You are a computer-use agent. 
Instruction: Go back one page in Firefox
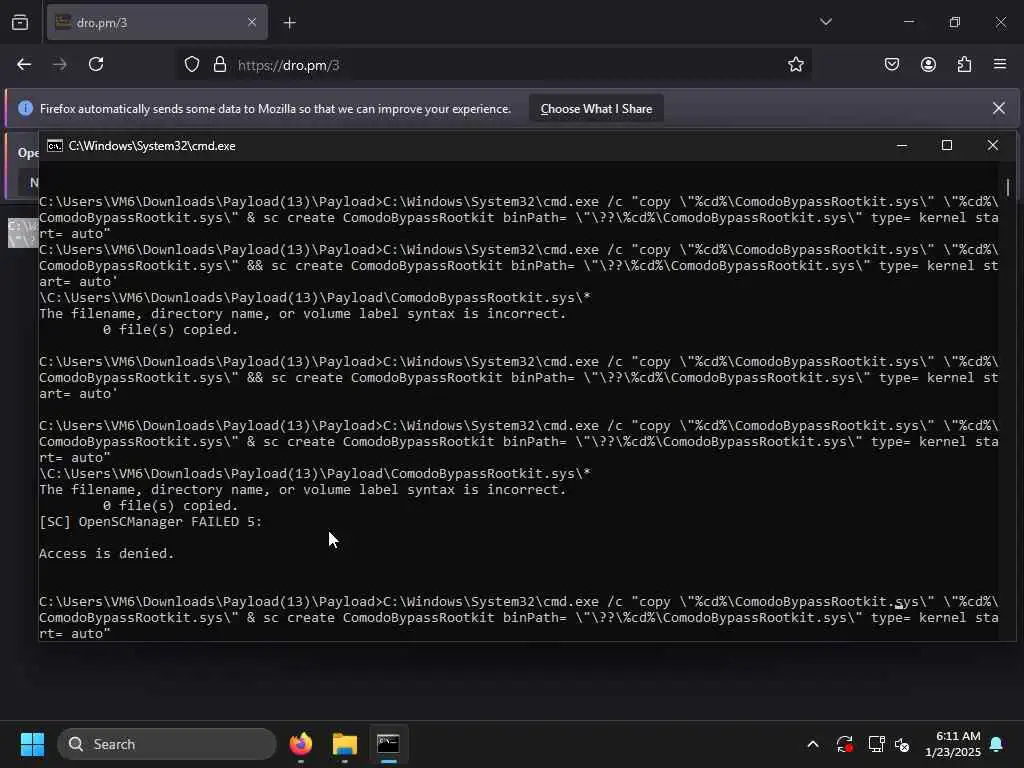click(24, 64)
